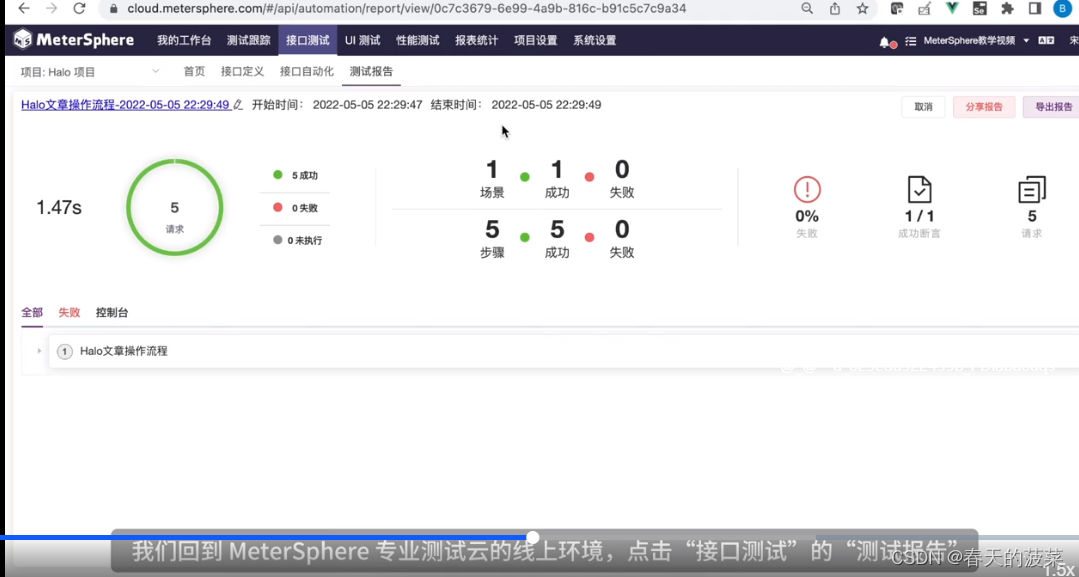The height and width of the screenshot is (577, 1079).
Task: Click the requests stacked-pages icon
Action: click(1032, 189)
